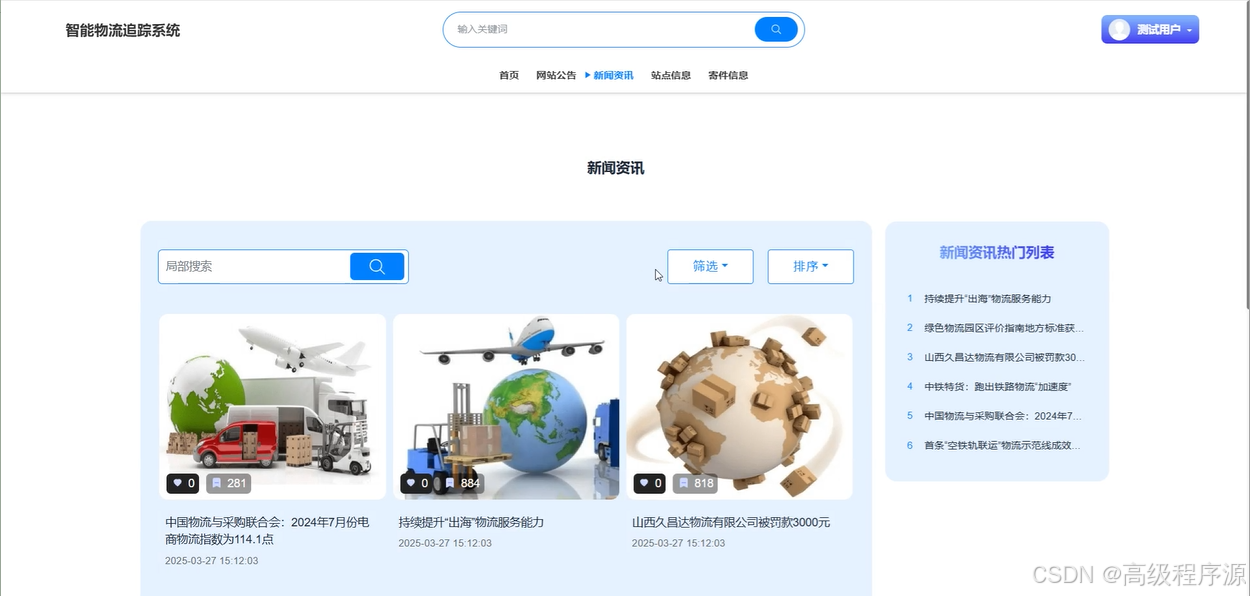
Task: Open hot list item 持续提升"出海"物流服务能力
Action: pos(988,298)
